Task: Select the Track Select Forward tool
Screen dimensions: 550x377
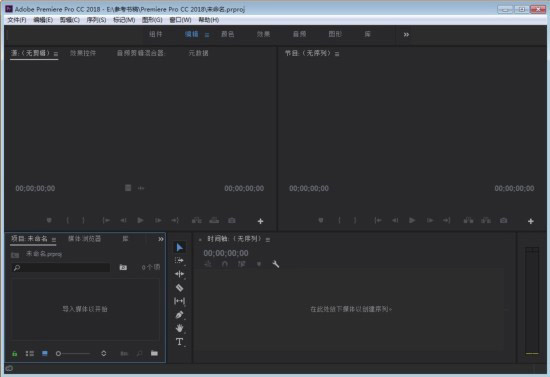Action: click(179, 261)
